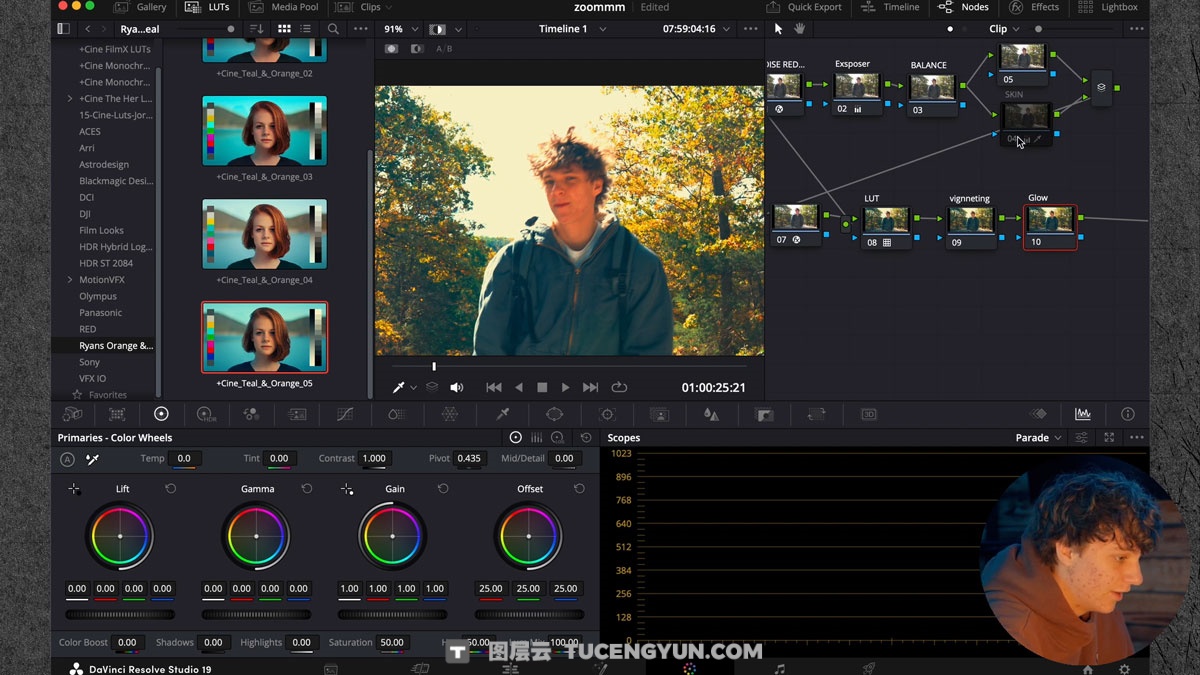1200x675 pixels.
Task: Mute the viewer audio speaker icon
Action: (x=457, y=387)
